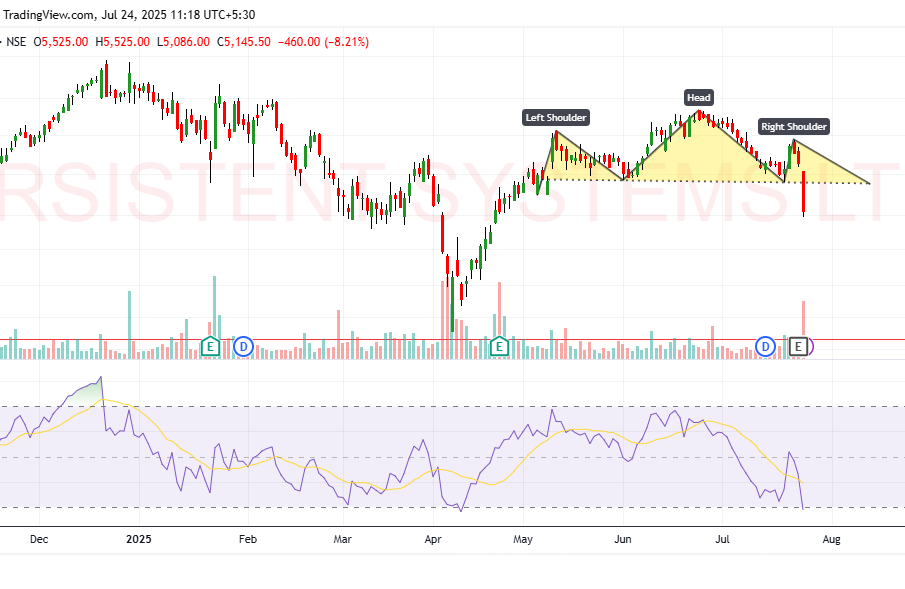The height and width of the screenshot is (589, 905).
Task: Click the Apr label on time axis
Action: (x=433, y=539)
